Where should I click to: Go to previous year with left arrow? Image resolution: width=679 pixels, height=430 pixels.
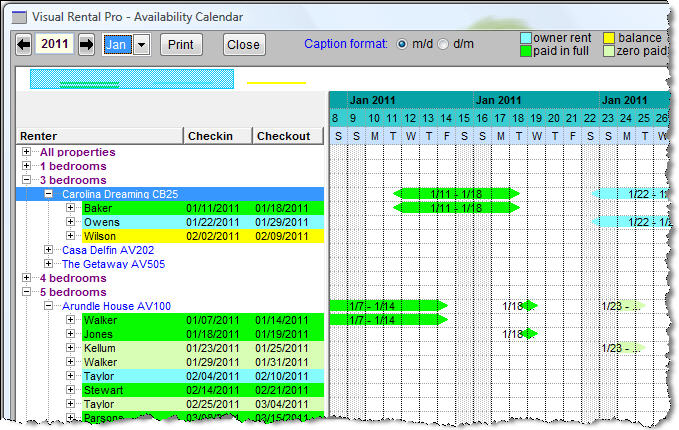click(x=24, y=45)
